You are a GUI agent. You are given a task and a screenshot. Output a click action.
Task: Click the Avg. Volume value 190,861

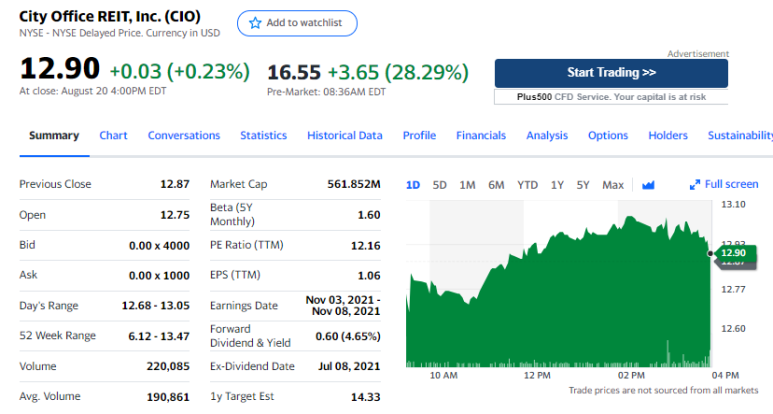click(x=168, y=397)
